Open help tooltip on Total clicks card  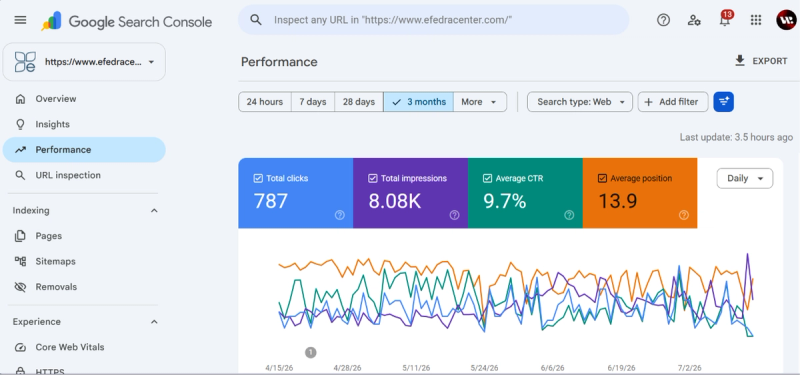click(340, 215)
